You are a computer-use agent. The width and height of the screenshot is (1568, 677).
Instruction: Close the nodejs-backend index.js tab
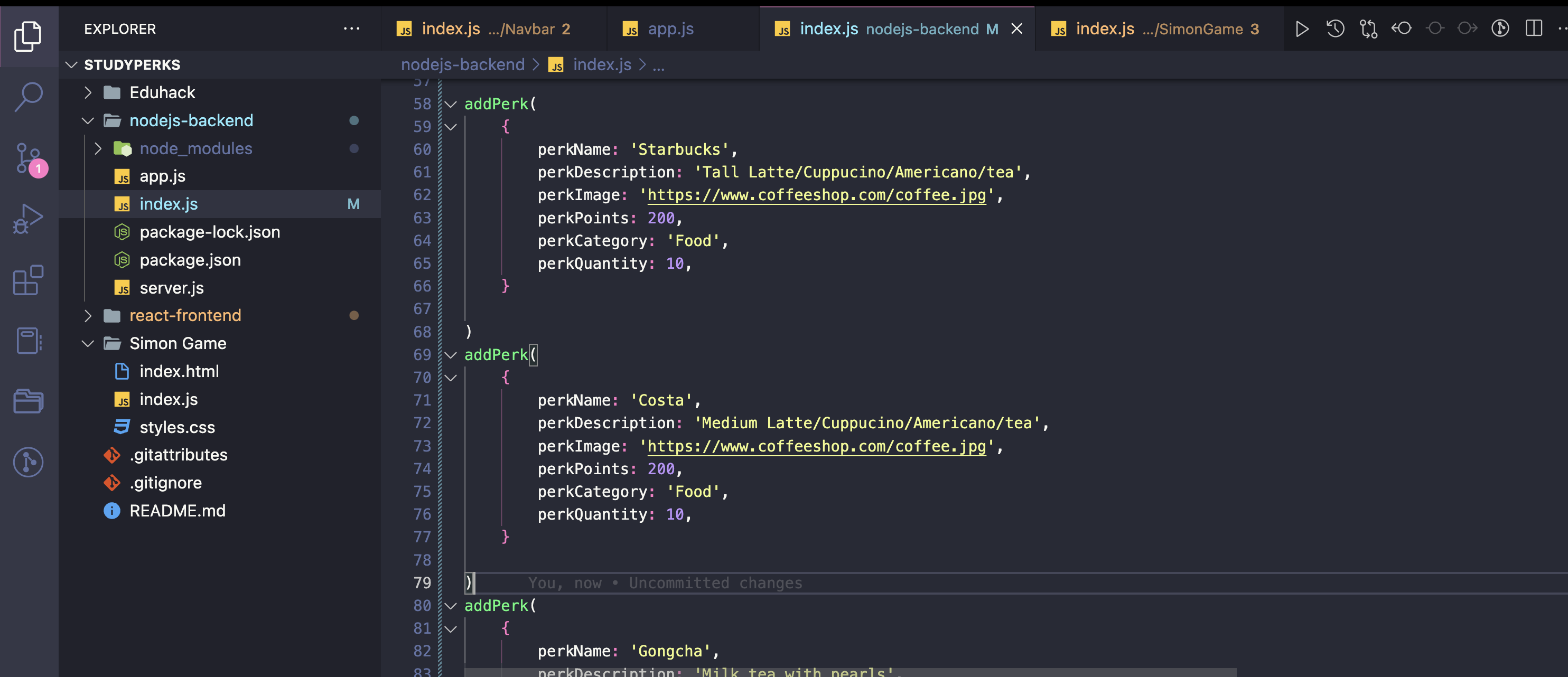point(1016,29)
